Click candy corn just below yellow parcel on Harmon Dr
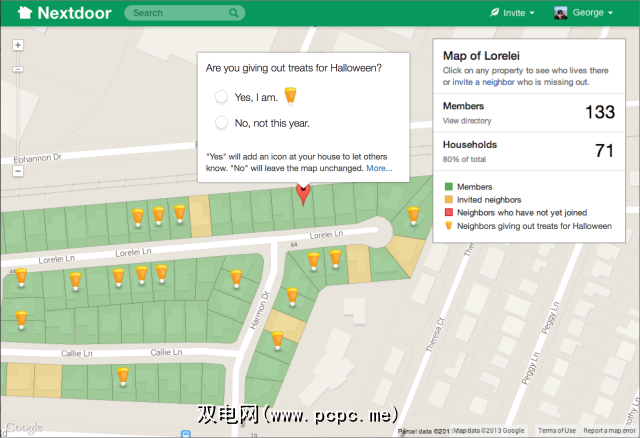 [278, 340]
